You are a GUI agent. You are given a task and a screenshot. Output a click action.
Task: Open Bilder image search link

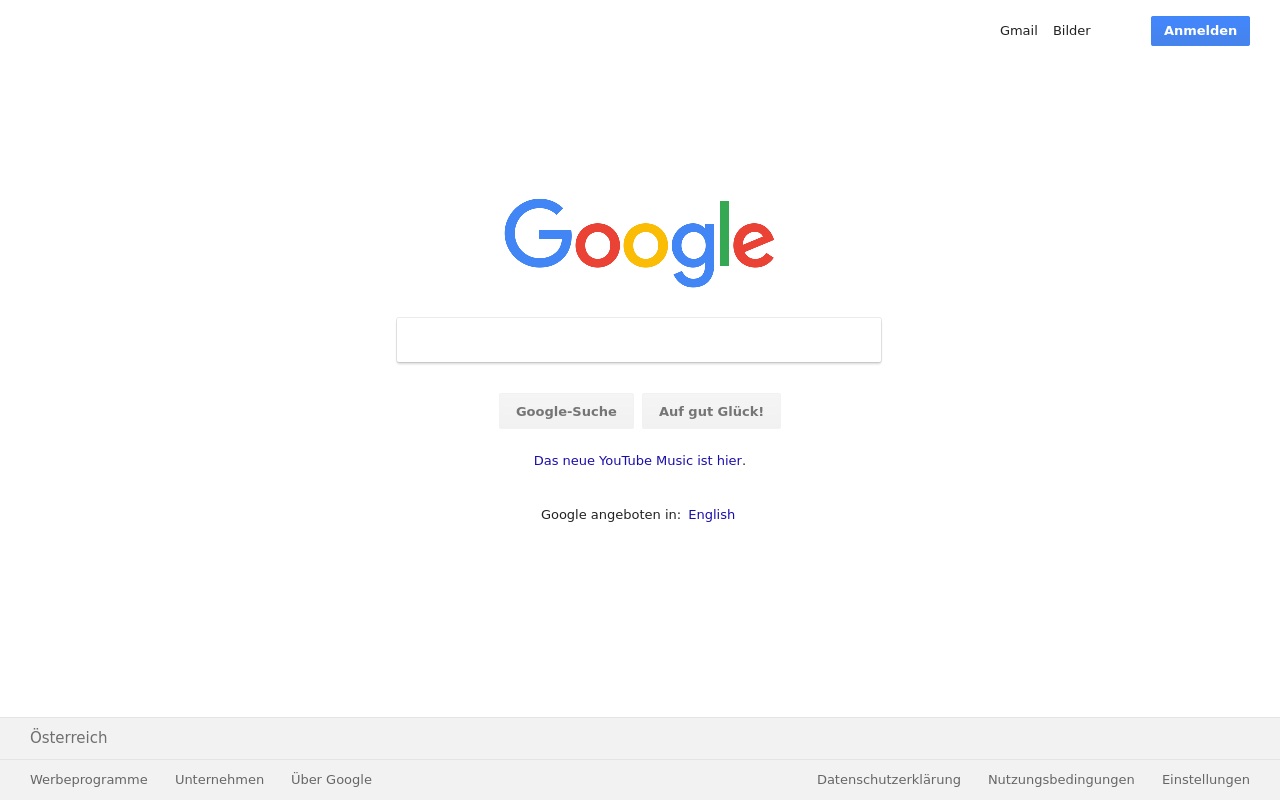point(1071,31)
